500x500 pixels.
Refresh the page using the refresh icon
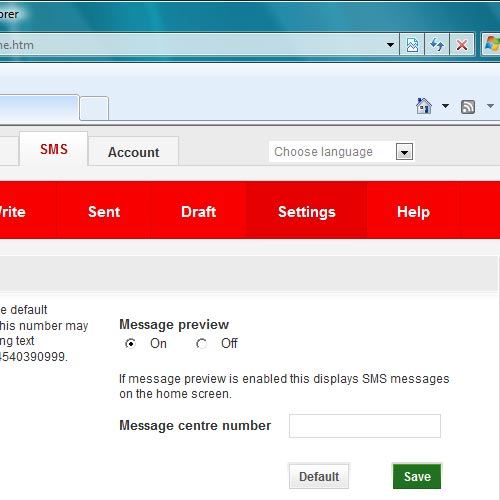click(x=437, y=44)
